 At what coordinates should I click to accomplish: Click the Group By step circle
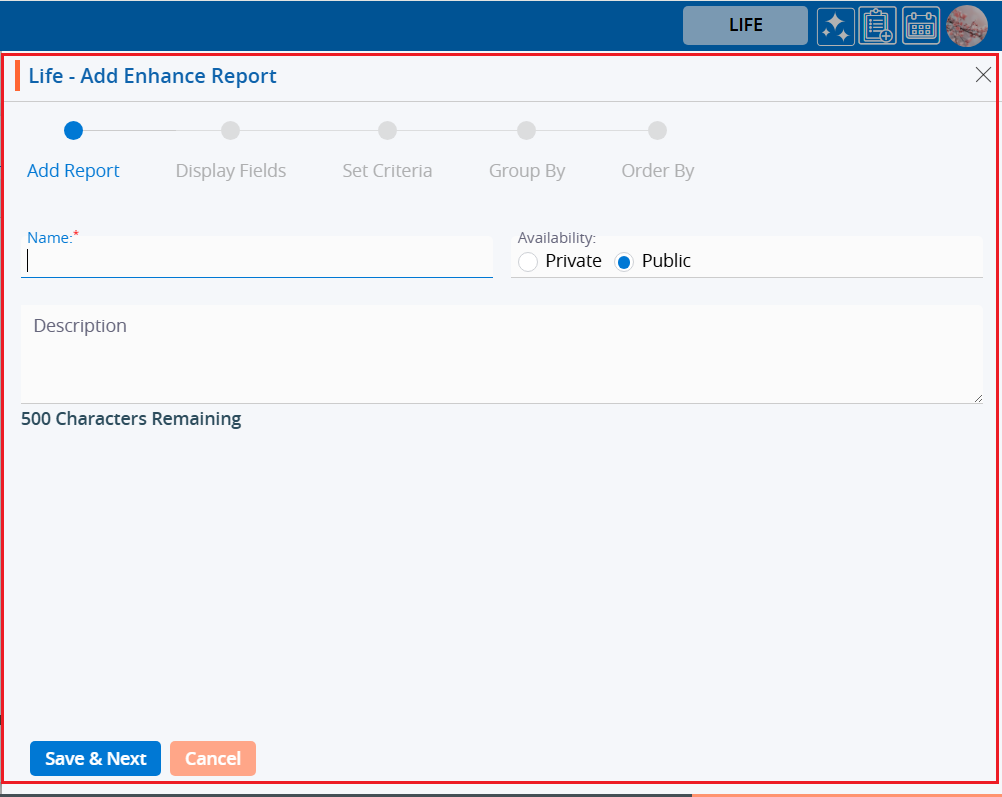[x=526, y=130]
